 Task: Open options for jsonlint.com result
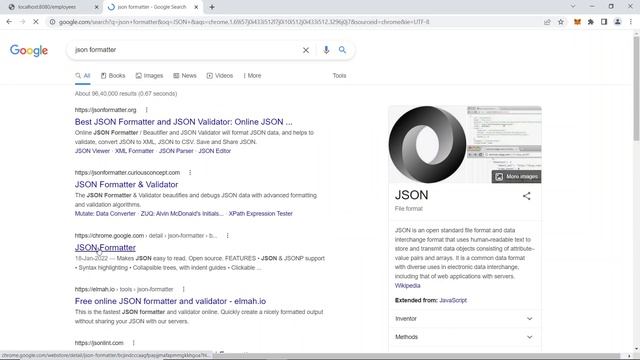coord(133,343)
